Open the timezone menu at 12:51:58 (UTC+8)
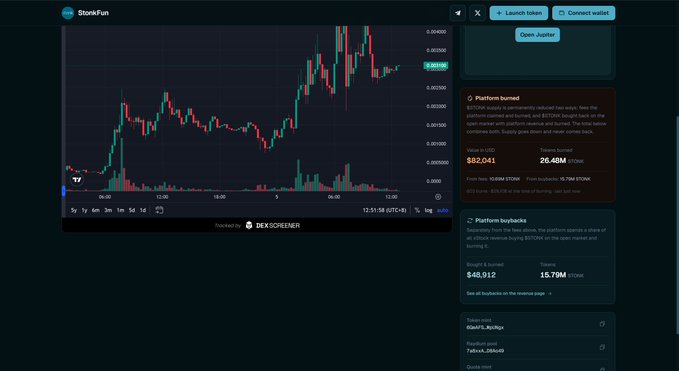This screenshot has height=371, width=679. 385,210
